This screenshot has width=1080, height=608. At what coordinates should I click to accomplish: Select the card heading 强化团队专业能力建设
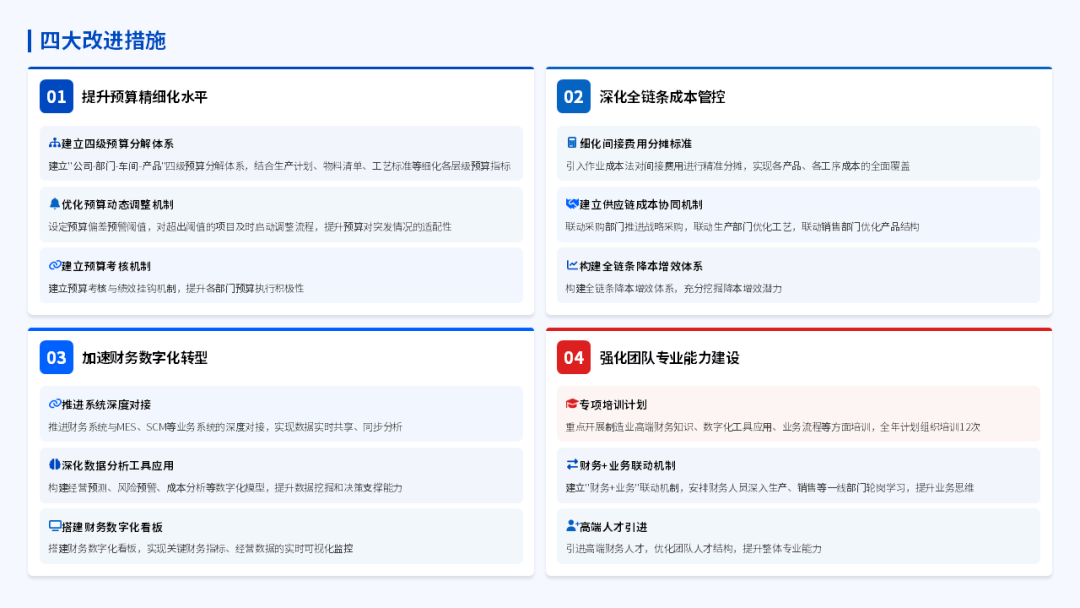[669, 358]
